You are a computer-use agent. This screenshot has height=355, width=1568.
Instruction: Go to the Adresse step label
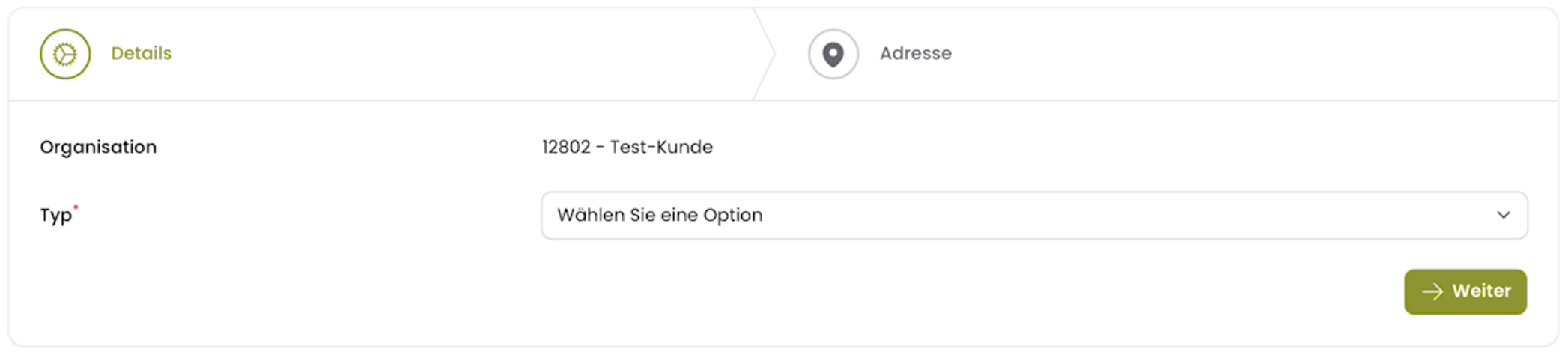[x=915, y=54]
